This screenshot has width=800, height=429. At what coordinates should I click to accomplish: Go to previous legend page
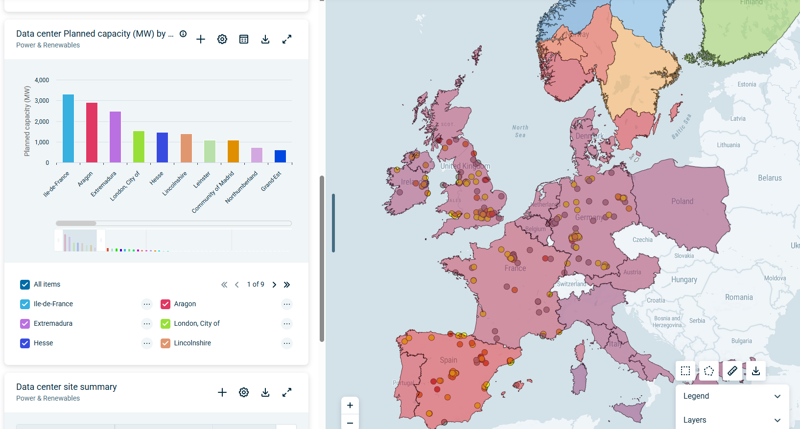[237, 285]
